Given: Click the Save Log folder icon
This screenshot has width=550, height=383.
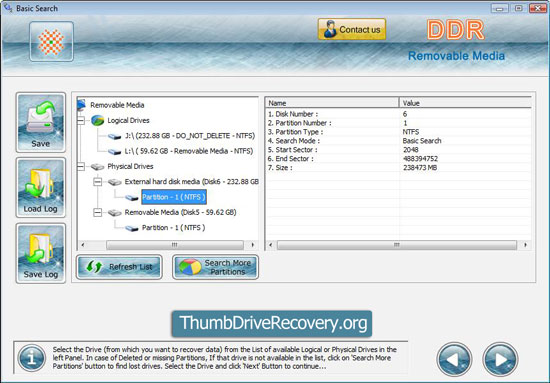Looking at the screenshot, I should pos(41,253).
